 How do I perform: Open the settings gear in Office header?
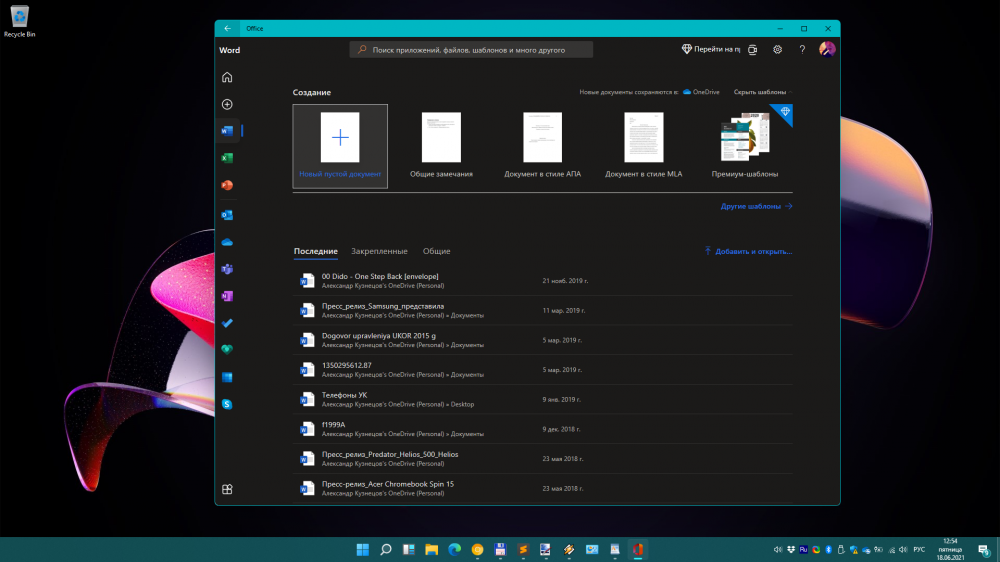coord(777,49)
